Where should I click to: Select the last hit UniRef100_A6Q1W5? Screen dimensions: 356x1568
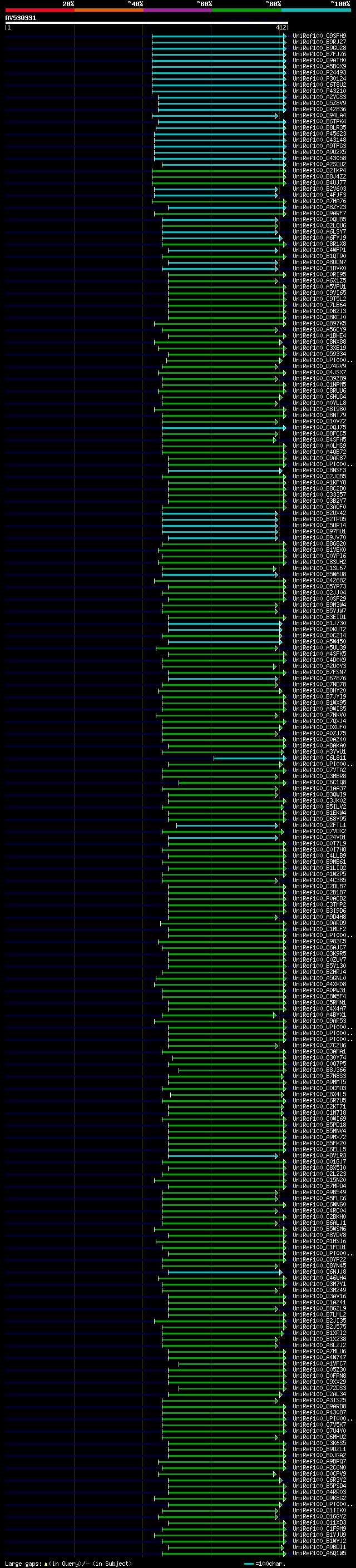tap(319, 1553)
